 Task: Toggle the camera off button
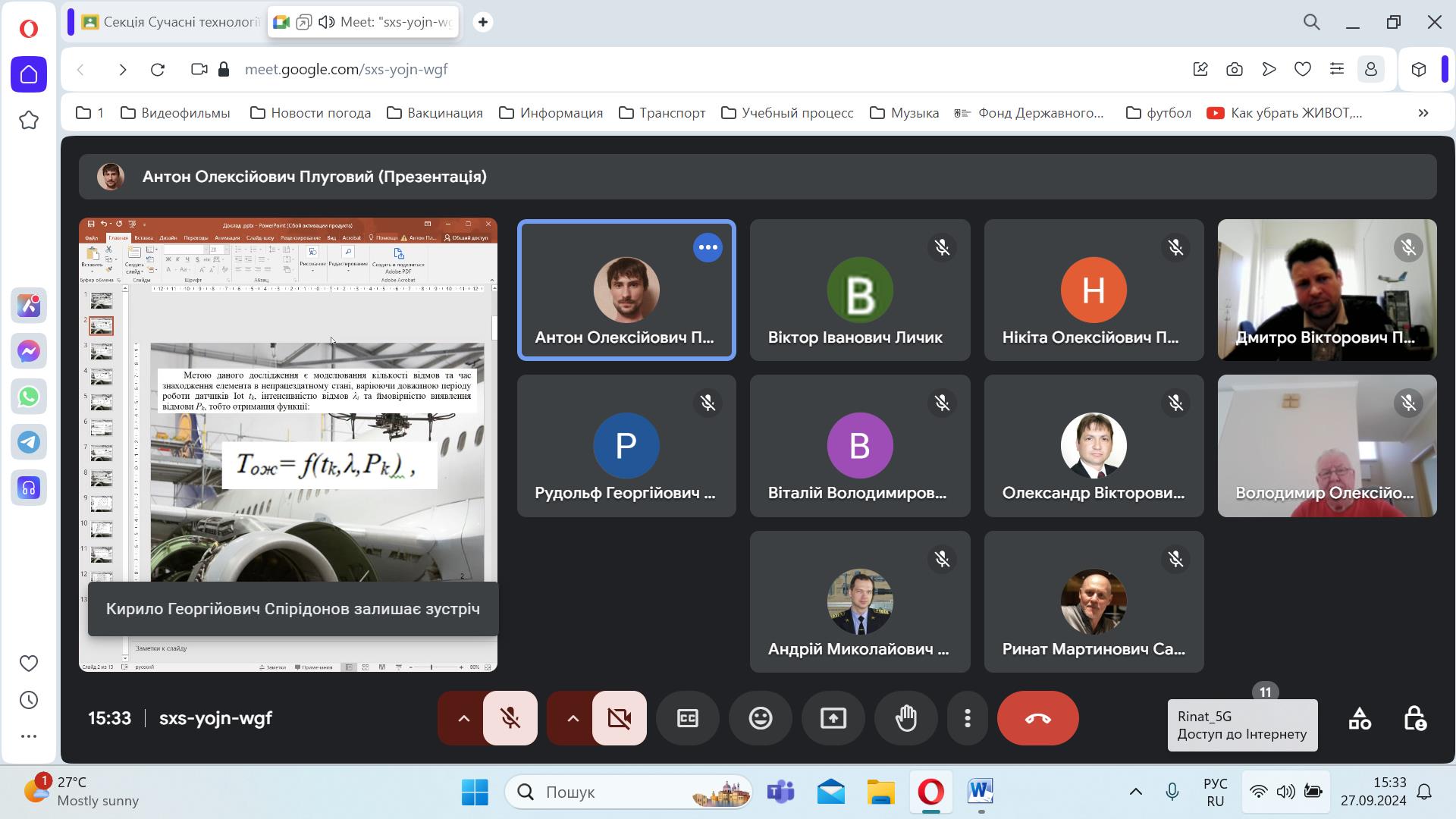pos(620,718)
